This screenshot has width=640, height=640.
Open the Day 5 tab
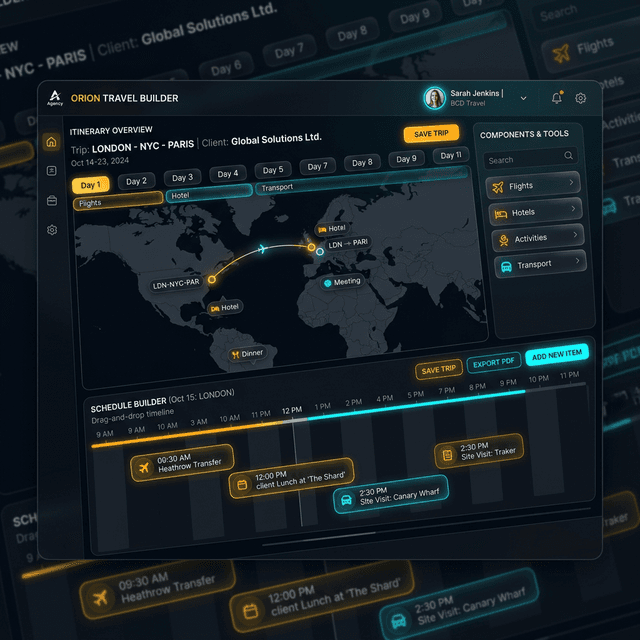click(x=273, y=170)
